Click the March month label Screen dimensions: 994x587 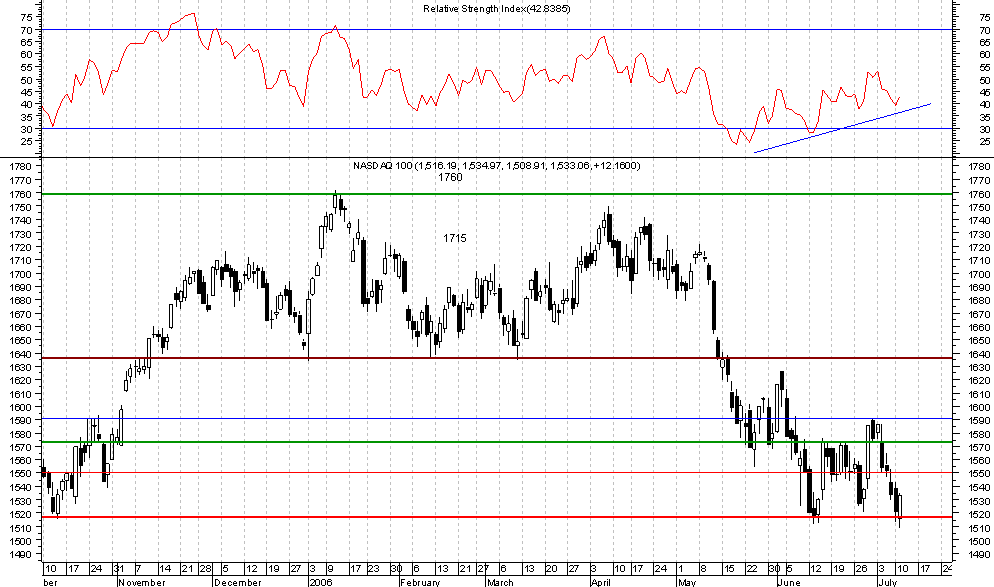[x=501, y=582]
